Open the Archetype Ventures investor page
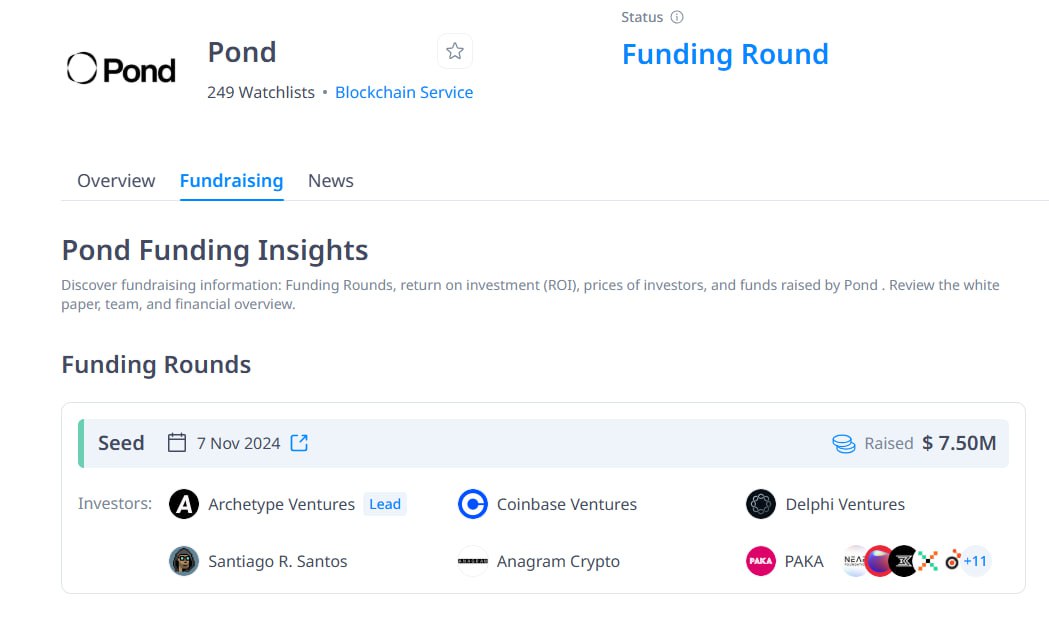This screenshot has width=1049, height=642. tap(282, 504)
